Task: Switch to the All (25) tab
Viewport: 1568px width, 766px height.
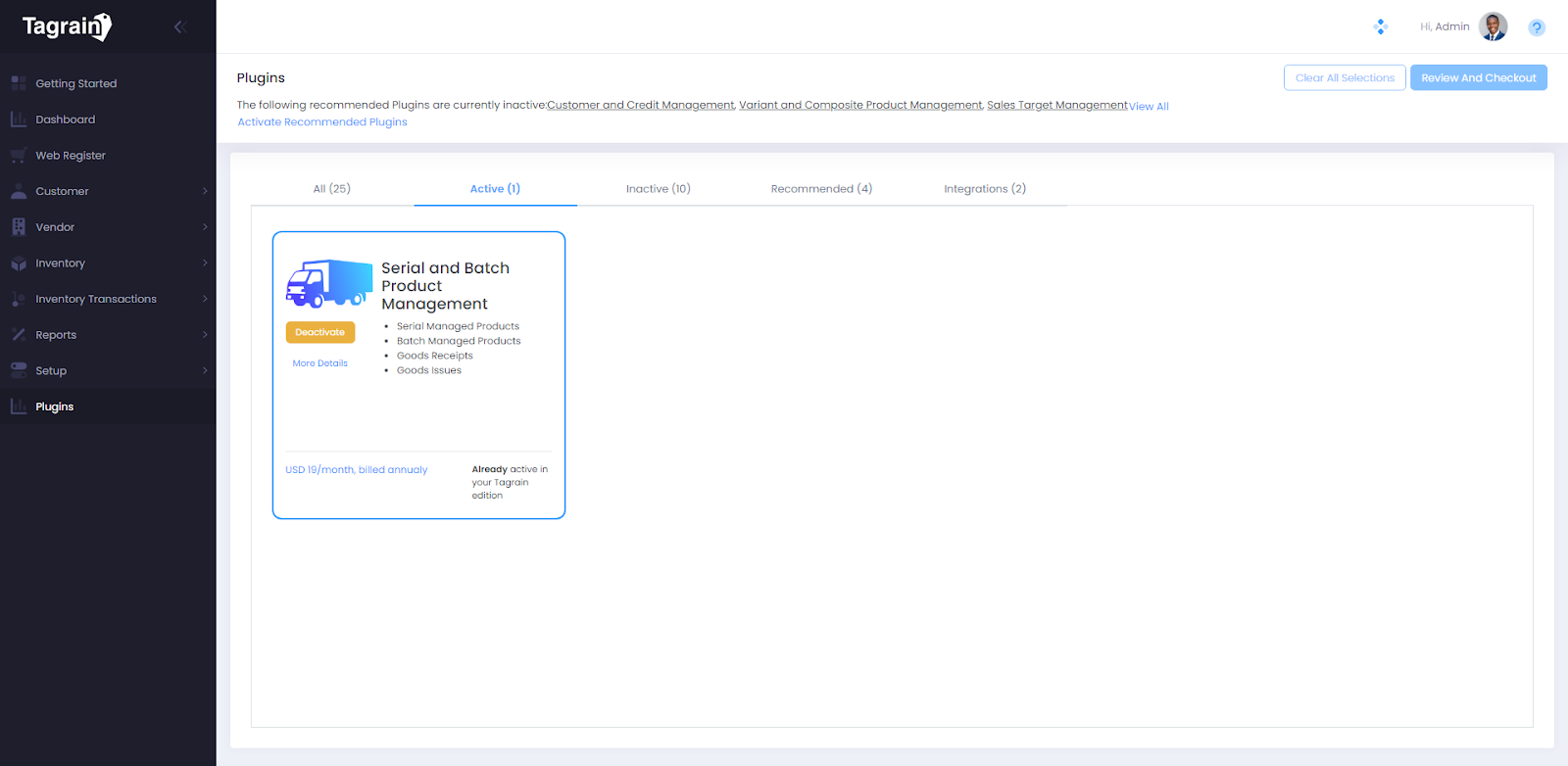Action: (332, 188)
